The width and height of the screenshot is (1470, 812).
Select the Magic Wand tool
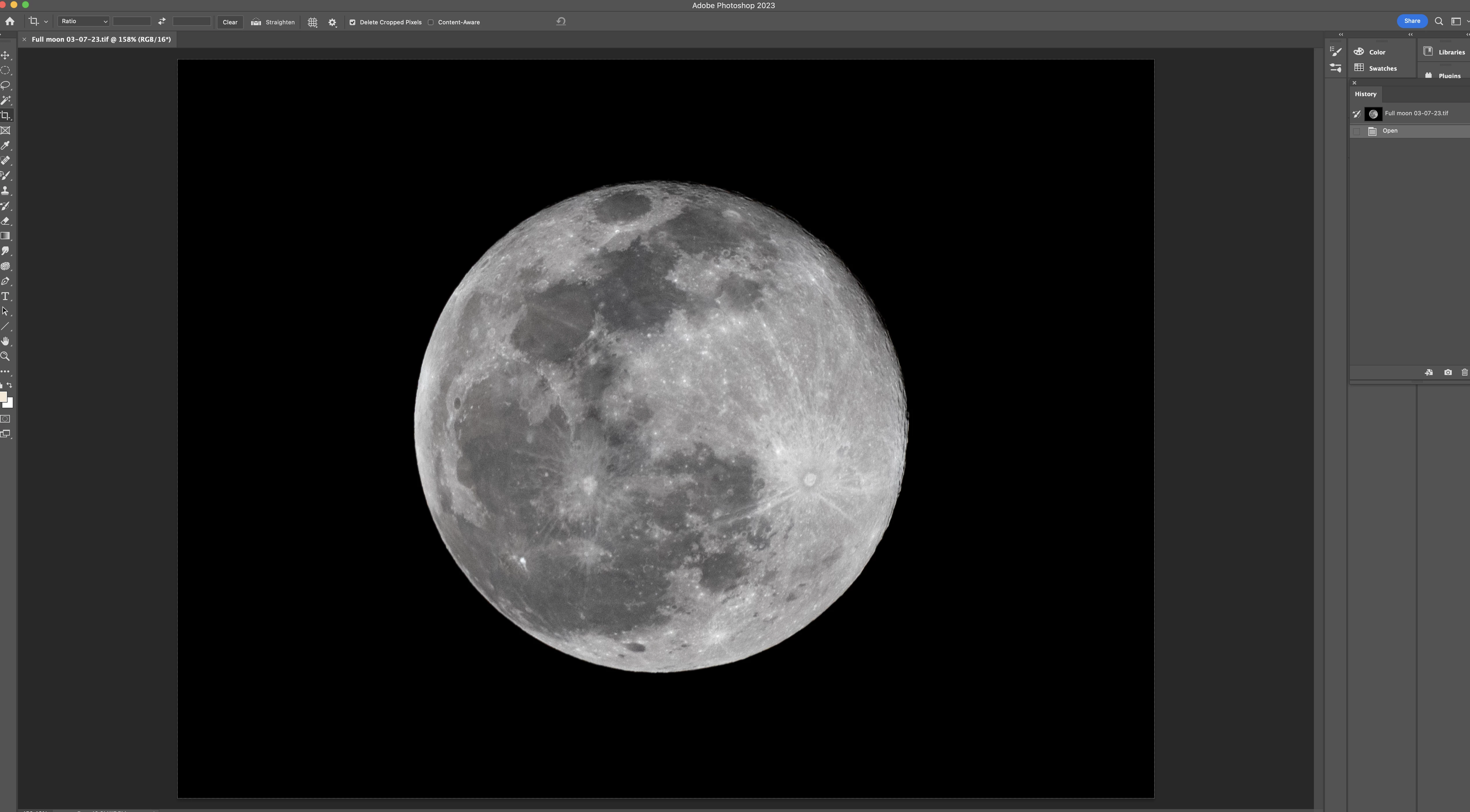[x=6, y=100]
